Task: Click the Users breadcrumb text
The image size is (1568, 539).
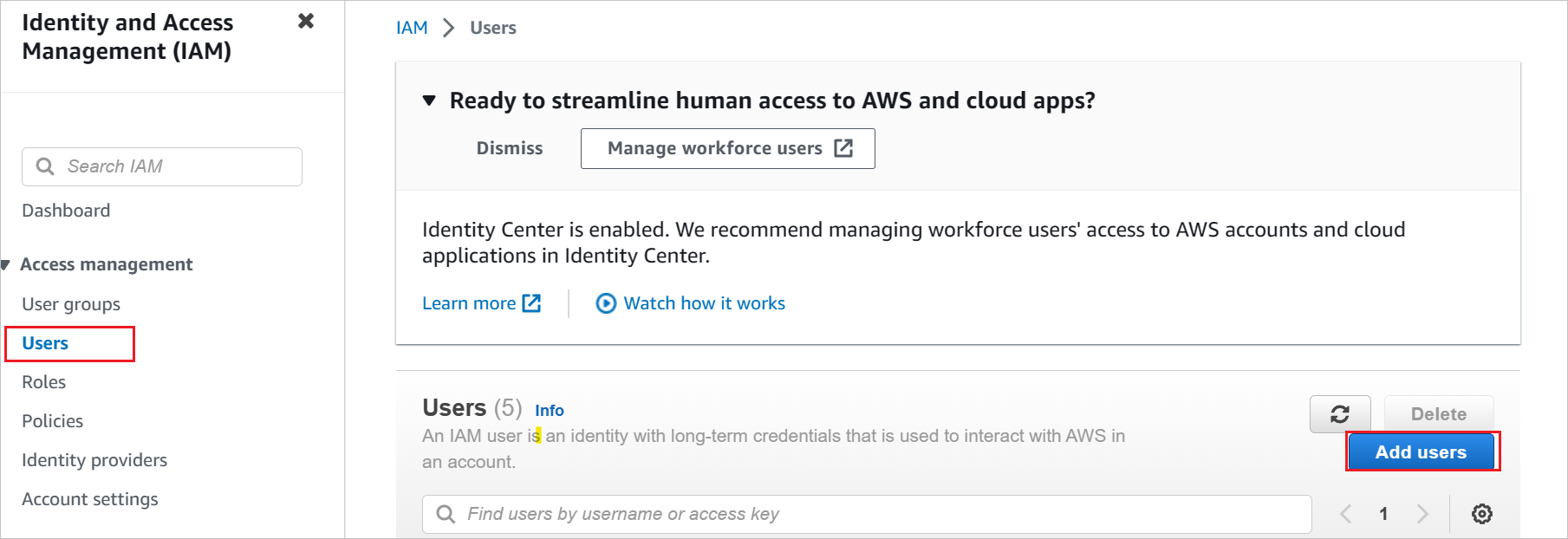Action: tap(493, 28)
